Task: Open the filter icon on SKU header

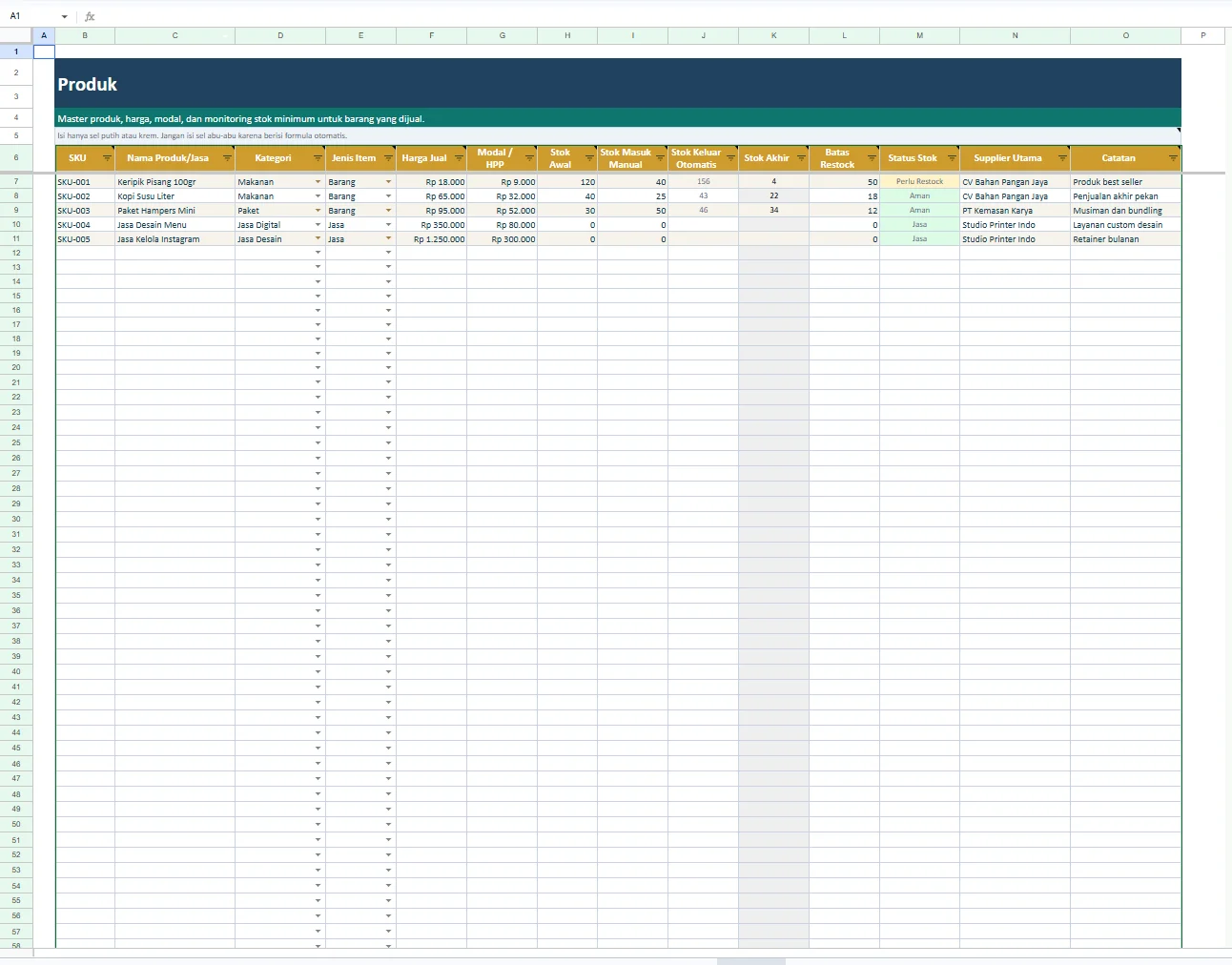Action: (x=107, y=158)
